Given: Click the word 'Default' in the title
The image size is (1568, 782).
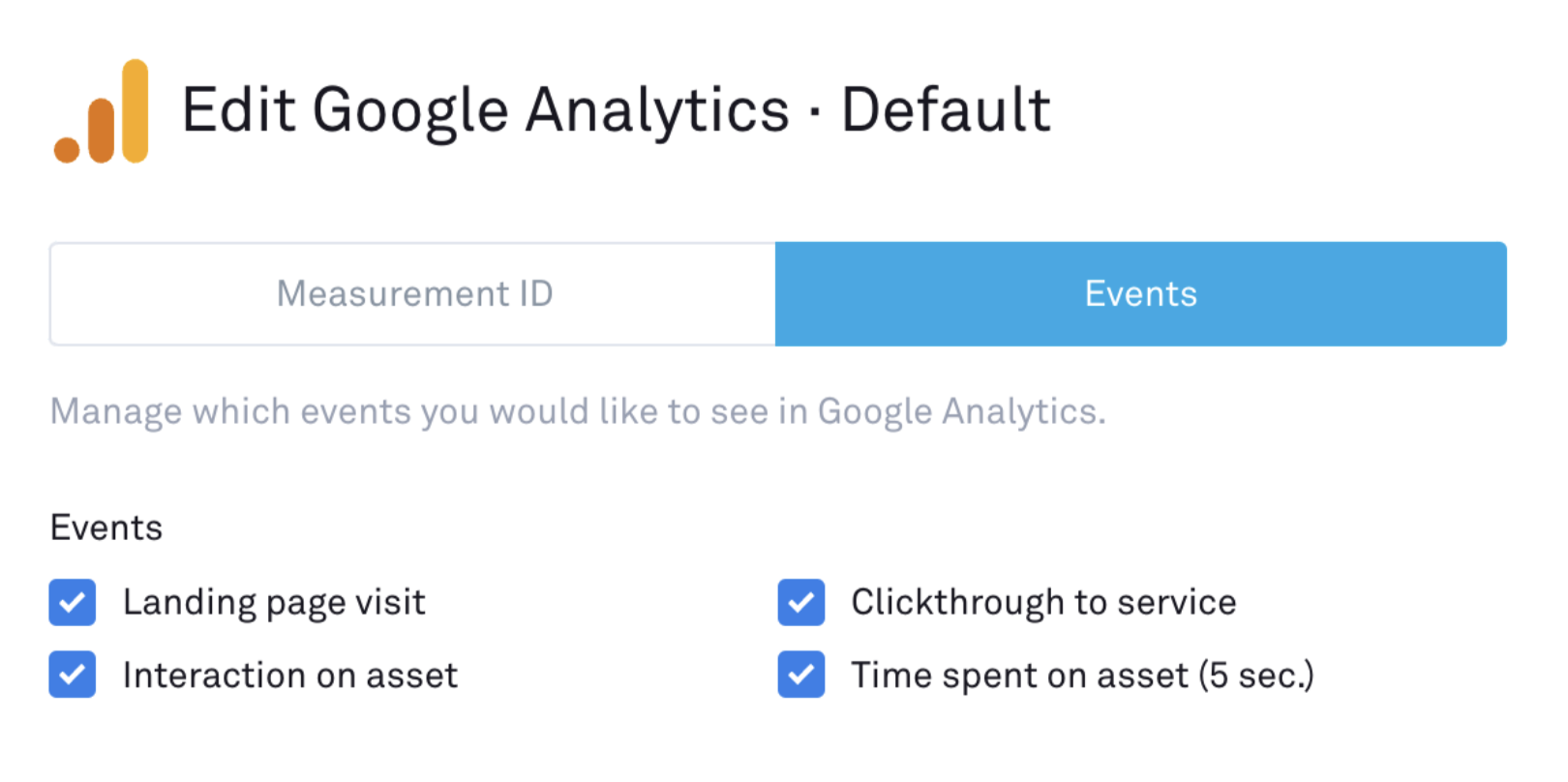Looking at the screenshot, I should tap(946, 109).
